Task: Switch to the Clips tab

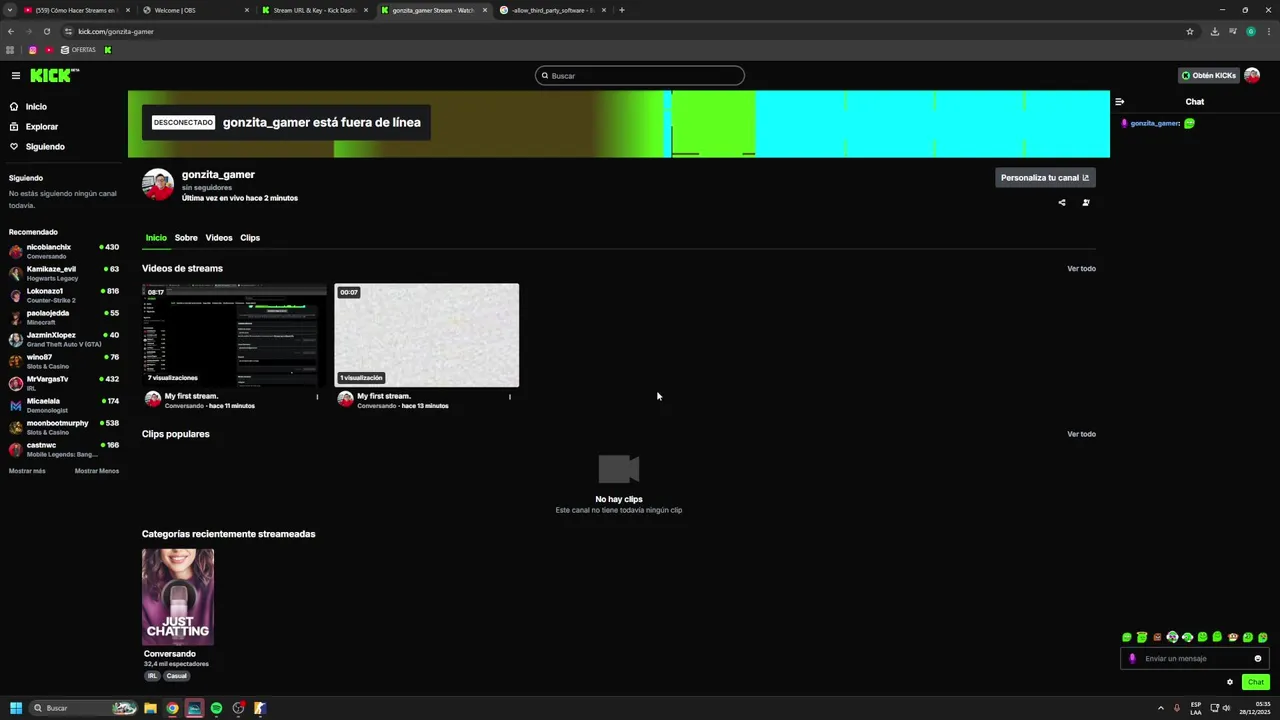Action: [x=250, y=238]
